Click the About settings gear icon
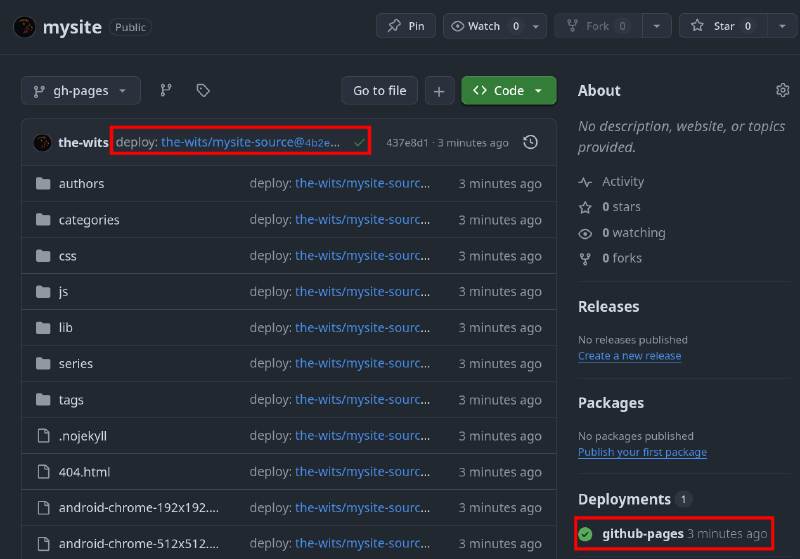Screen dimensions: 800x559 point(782,90)
